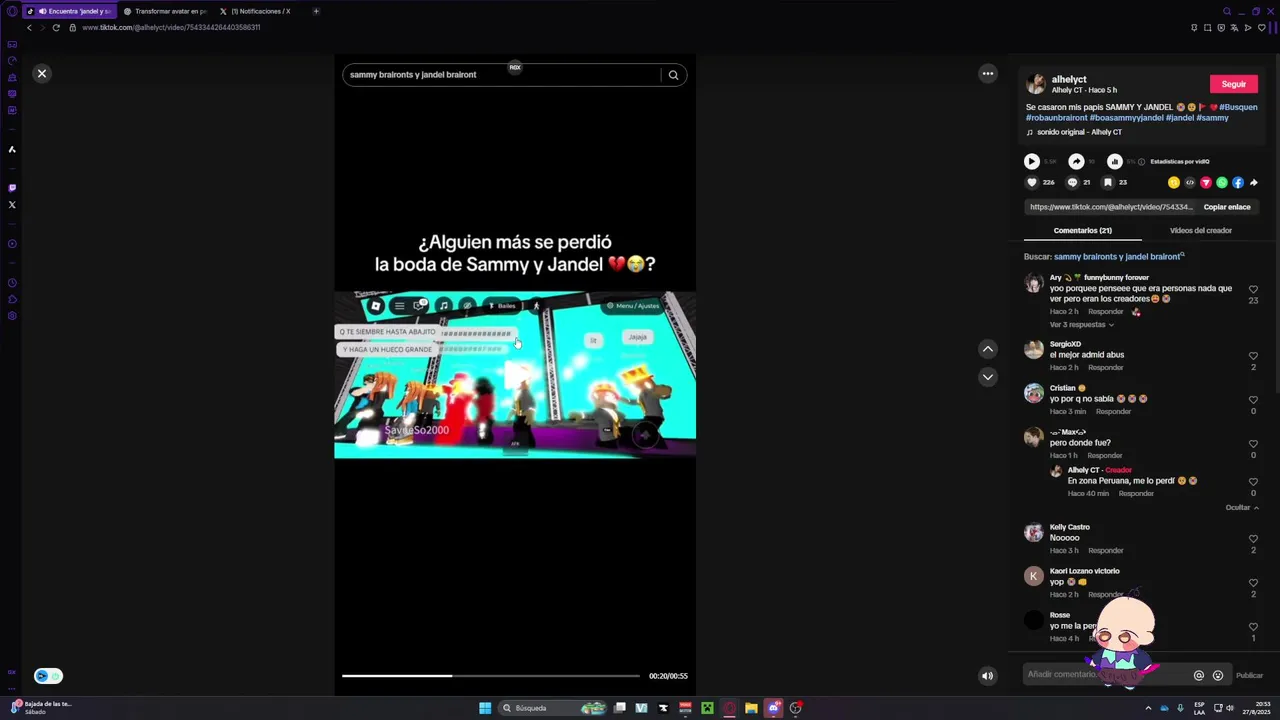
Task: Like Kelly Castro's comment heart
Action: (x=1253, y=539)
